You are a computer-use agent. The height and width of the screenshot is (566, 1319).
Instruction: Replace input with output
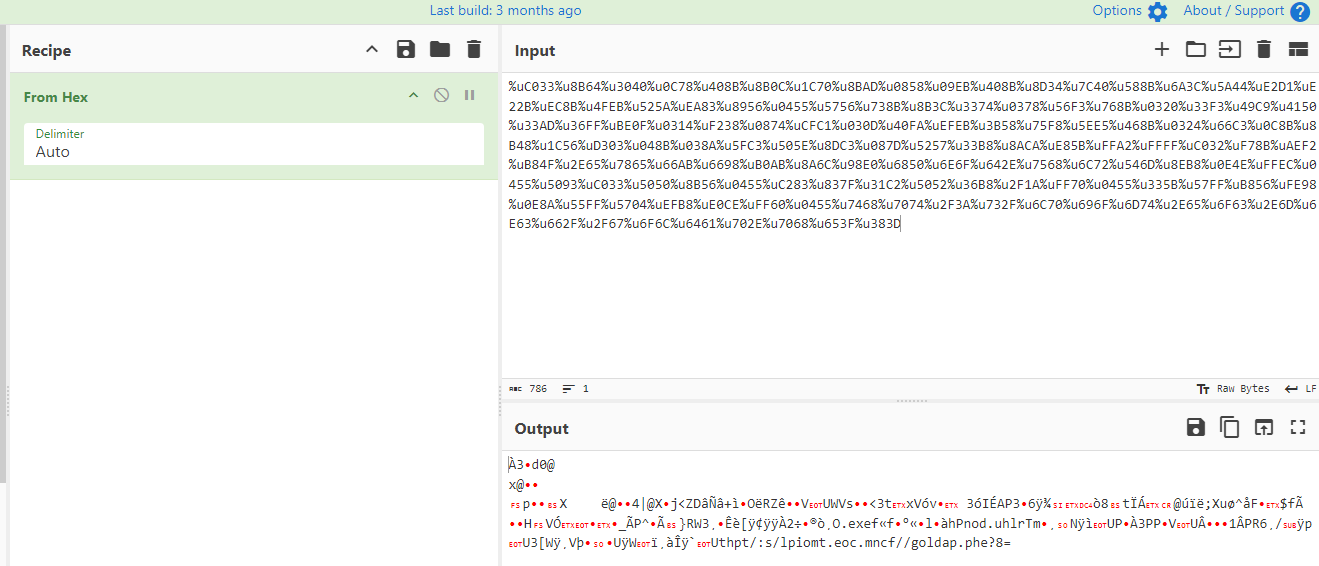(x=1264, y=428)
